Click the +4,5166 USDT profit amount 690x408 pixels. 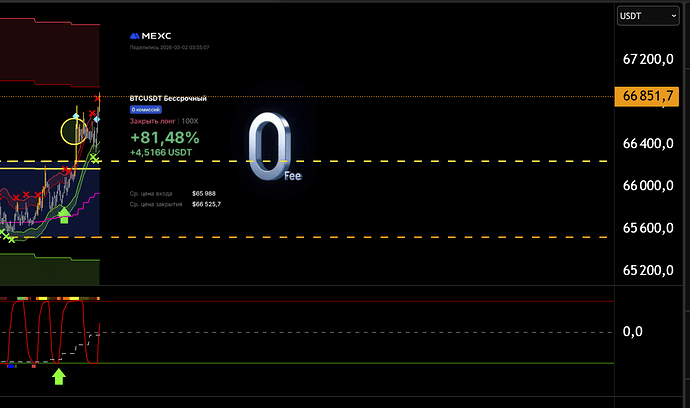(160, 153)
